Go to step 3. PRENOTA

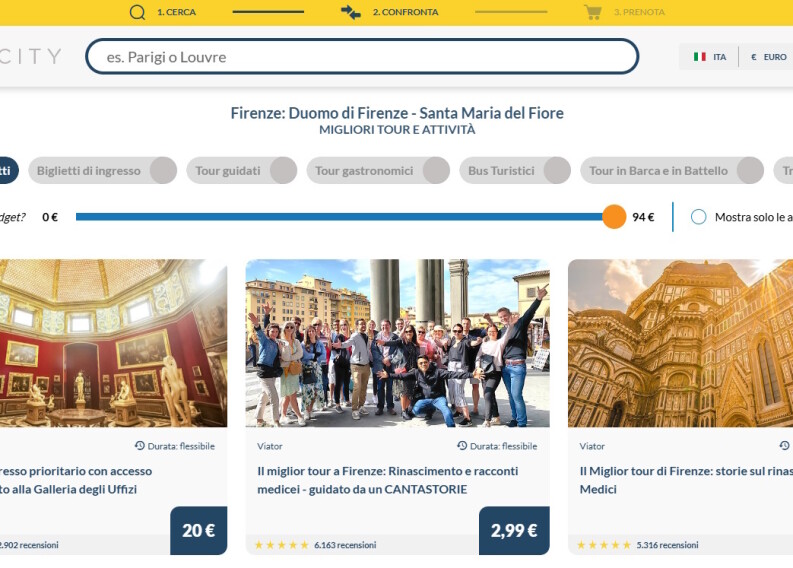[639, 12]
